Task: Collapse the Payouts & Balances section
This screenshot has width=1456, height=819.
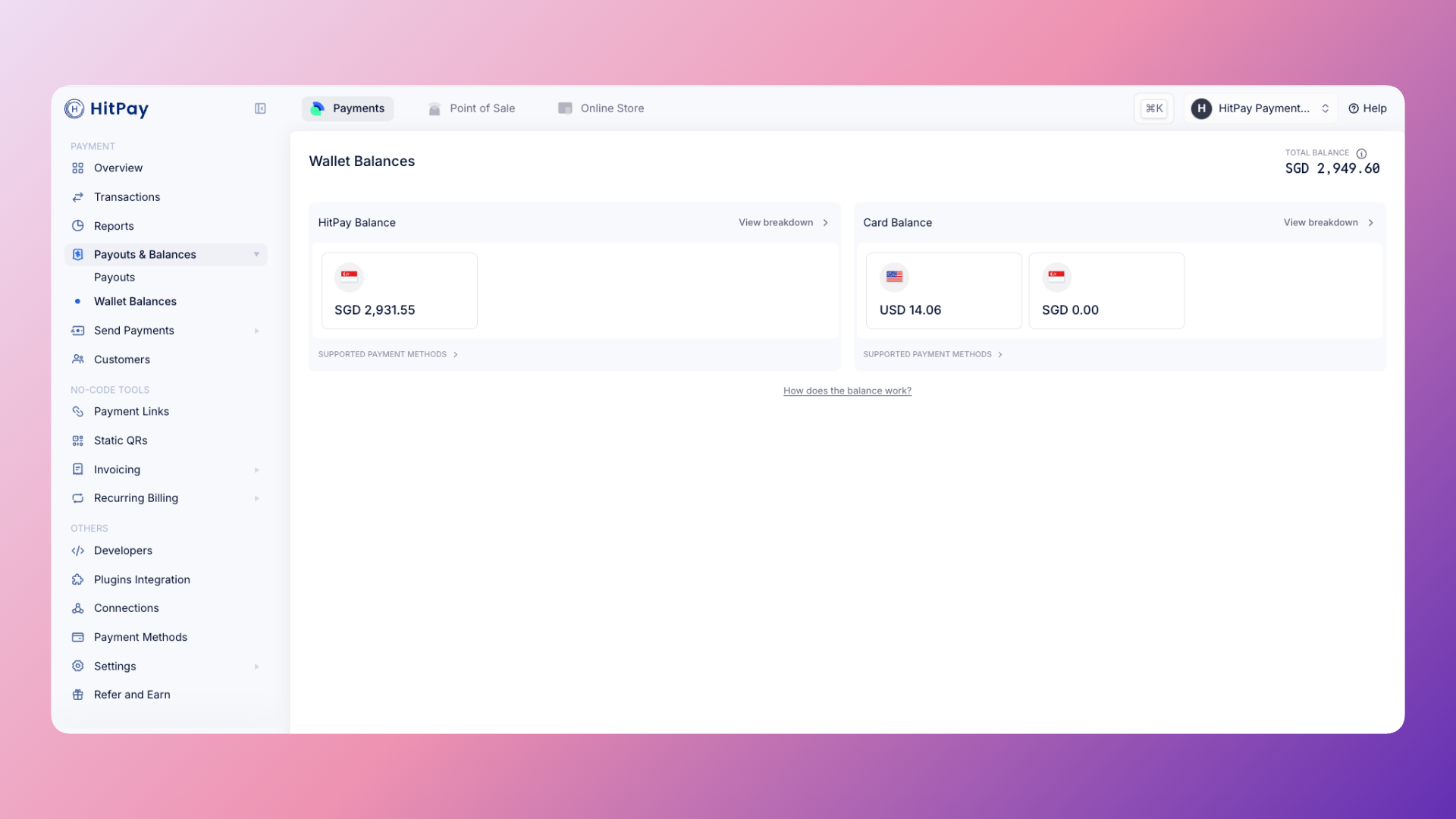Action: click(257, 254)
